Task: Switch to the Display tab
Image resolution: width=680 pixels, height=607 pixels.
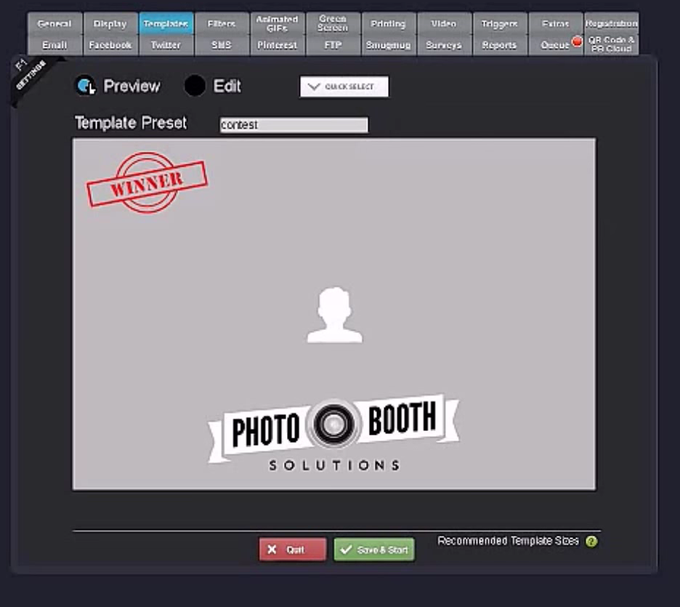Action: [x=110, y=23]
